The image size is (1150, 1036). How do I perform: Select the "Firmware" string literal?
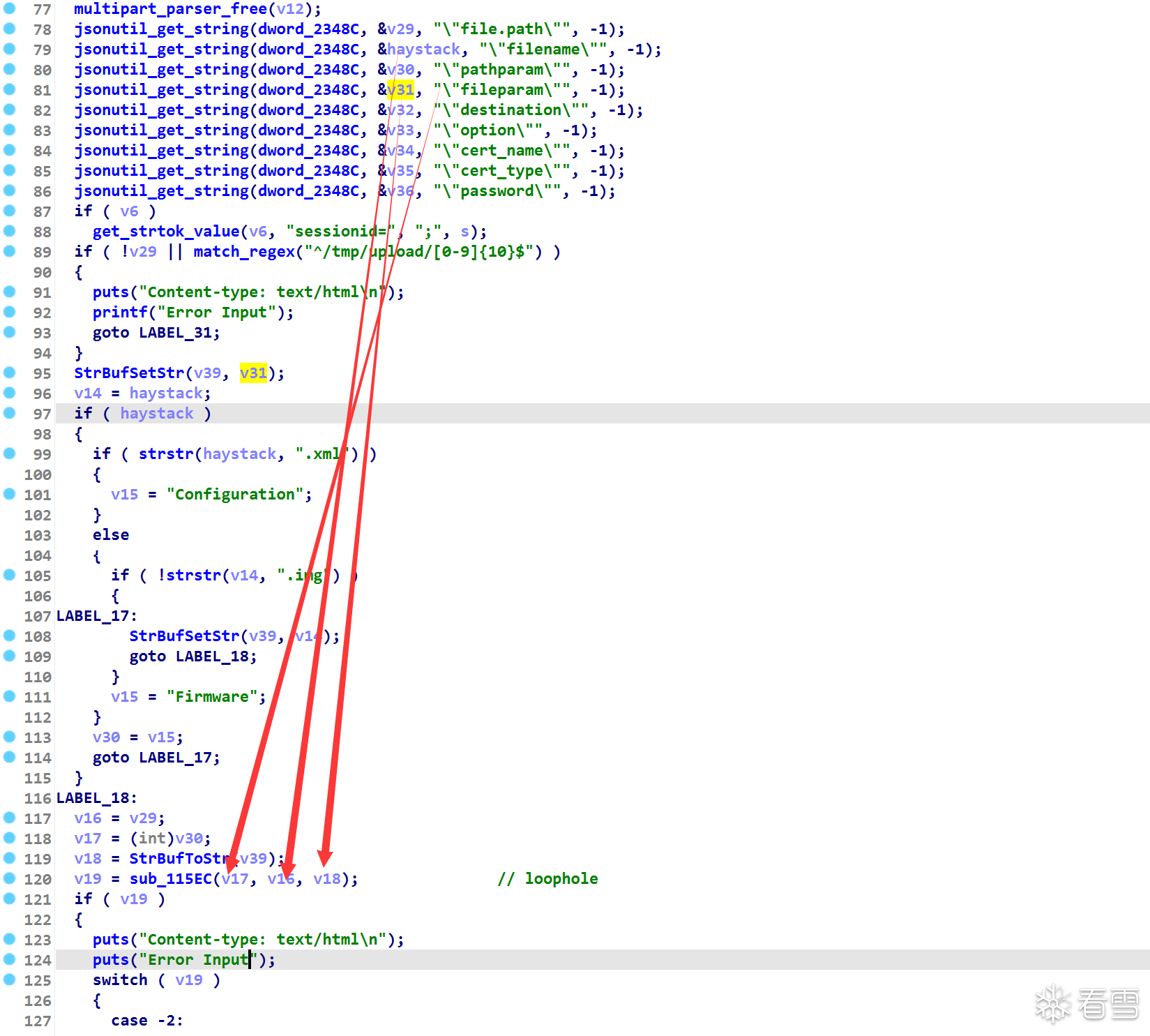212,697
